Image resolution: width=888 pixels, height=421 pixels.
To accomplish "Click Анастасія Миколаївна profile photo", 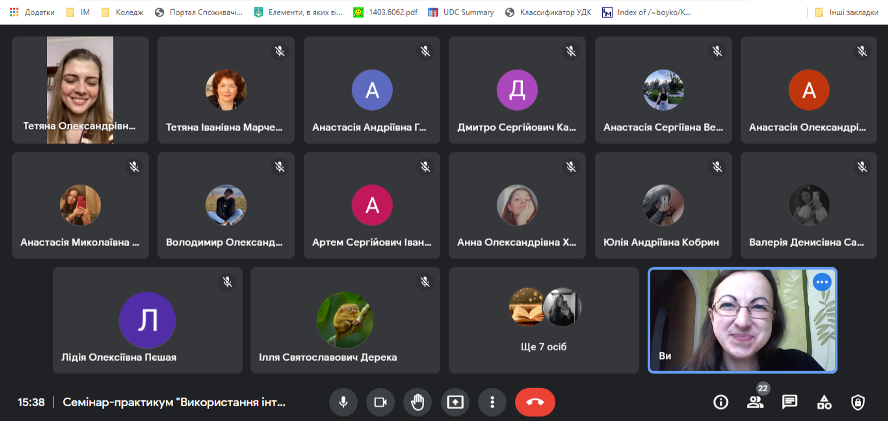I will [80, 205].
